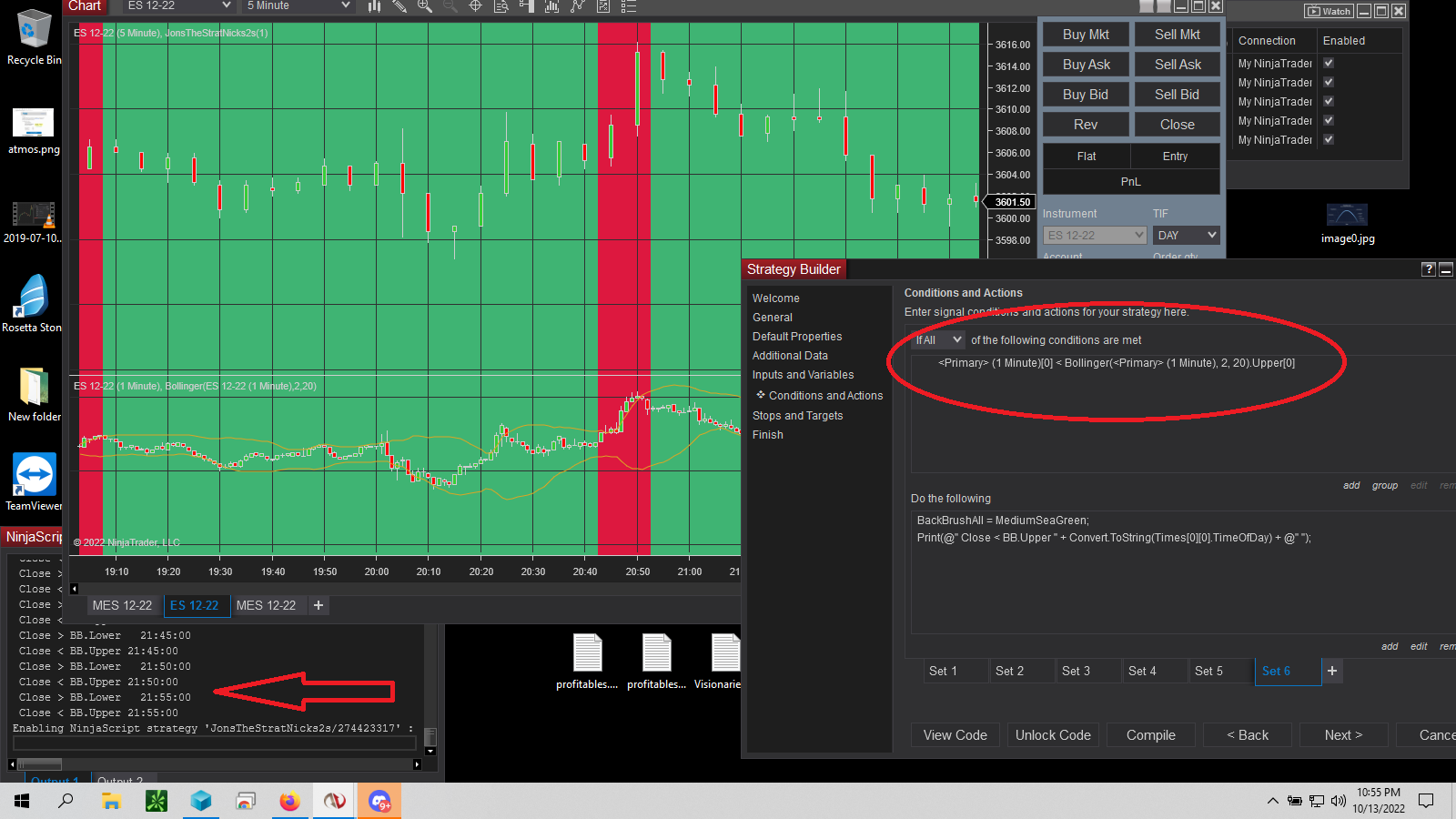Open the strategies icon in chart toolbar
Viewport: 1456px width, 819px height.
click(577, 5)
